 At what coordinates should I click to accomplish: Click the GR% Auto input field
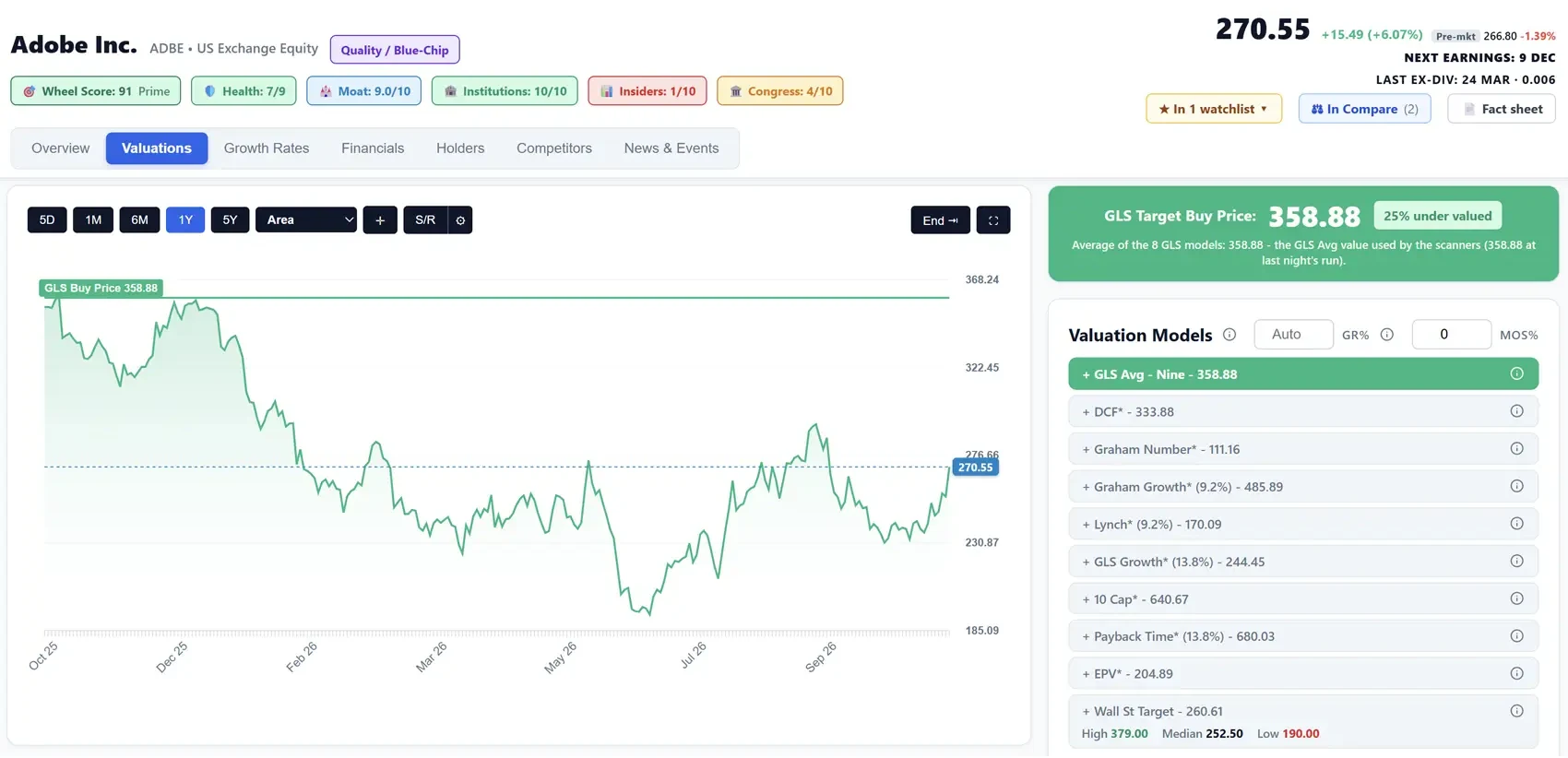click(x=1294, y=335)
